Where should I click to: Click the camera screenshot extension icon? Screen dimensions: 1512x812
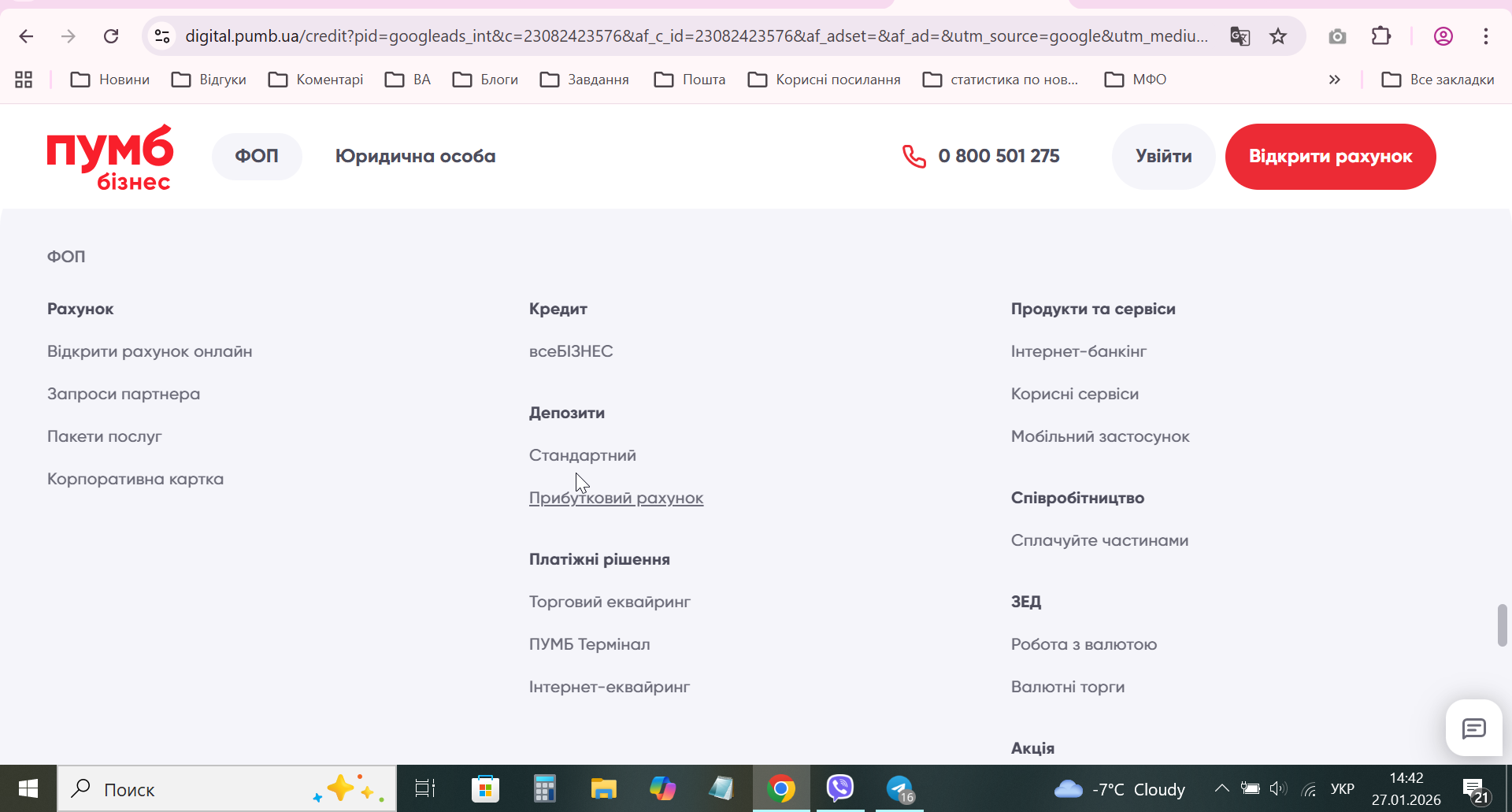[1337, 36]
